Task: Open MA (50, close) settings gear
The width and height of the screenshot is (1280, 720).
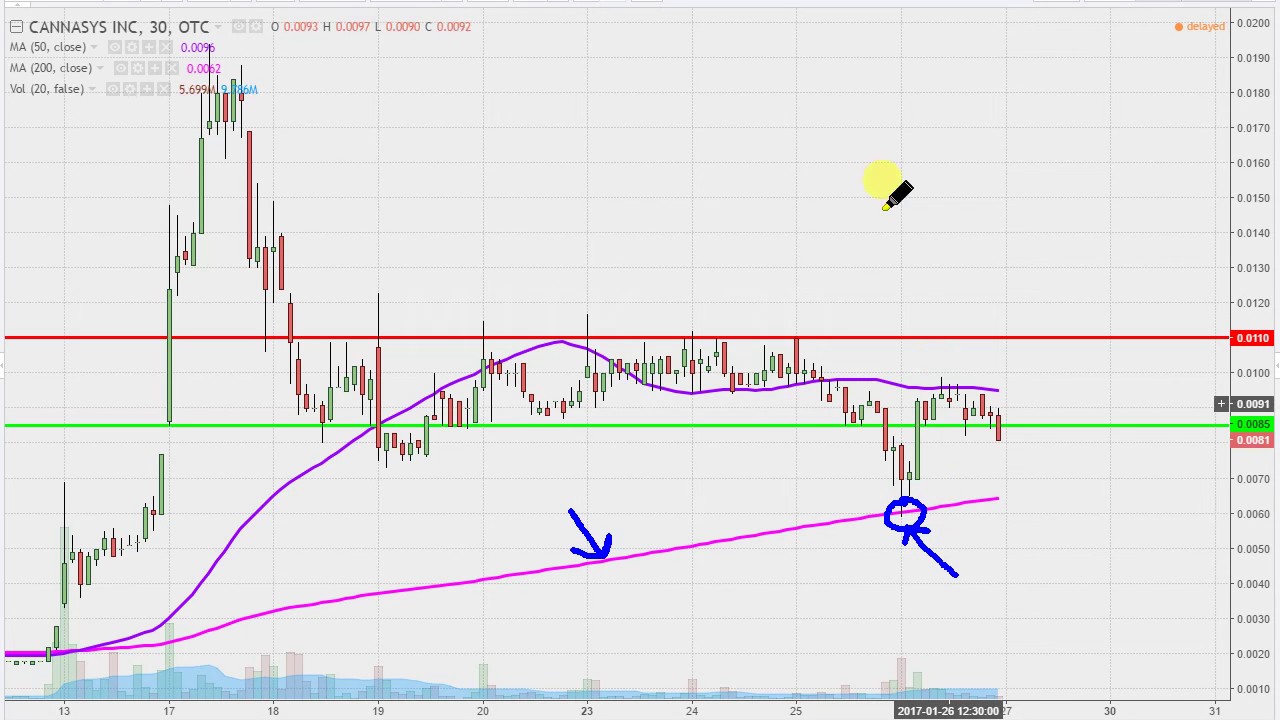Action: (132, 47)
